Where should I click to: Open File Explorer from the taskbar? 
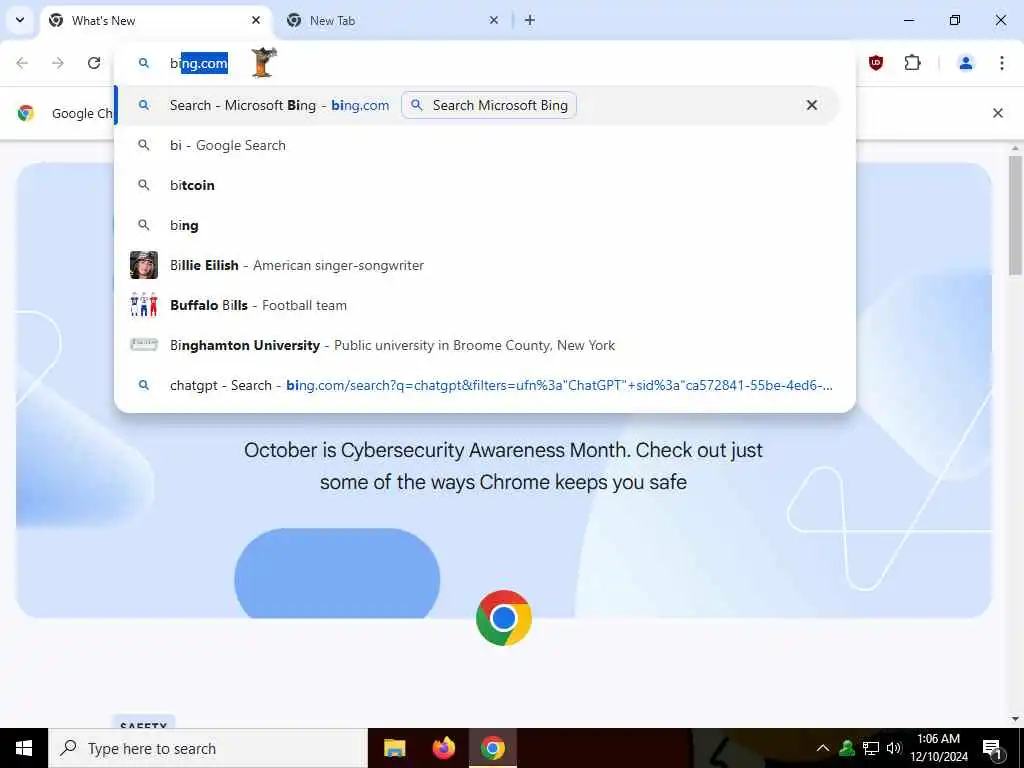coord(394,748)
